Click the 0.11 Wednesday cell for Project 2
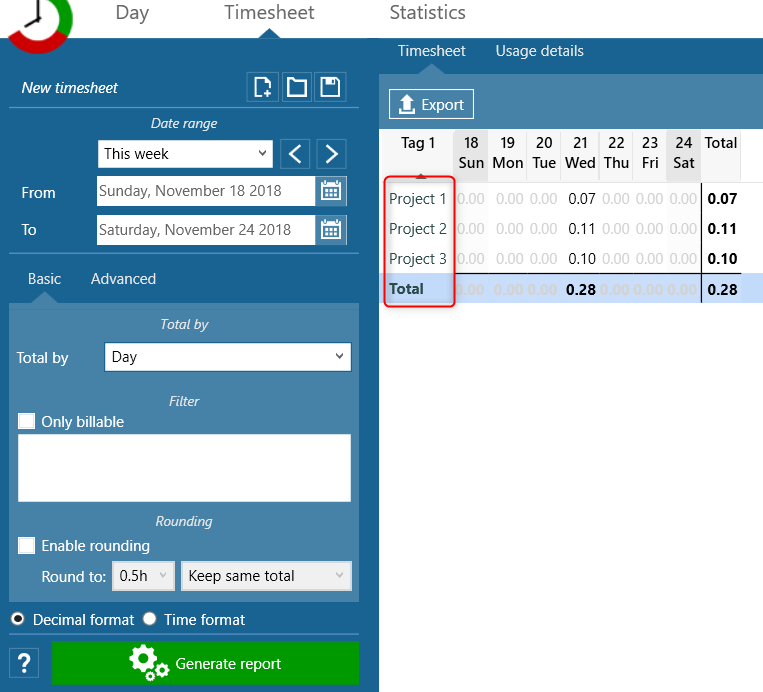This screenshot has height=692, width=763. point(581,229)
